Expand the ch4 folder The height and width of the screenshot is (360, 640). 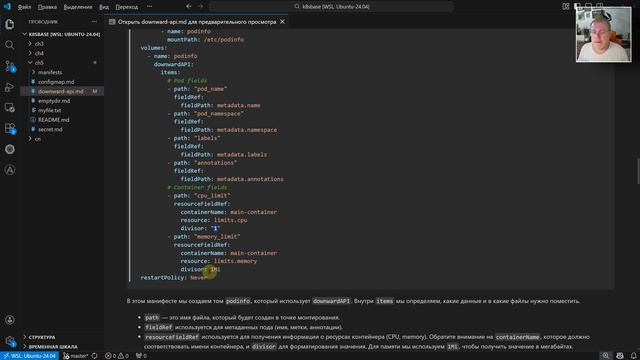tap(39, 53)
